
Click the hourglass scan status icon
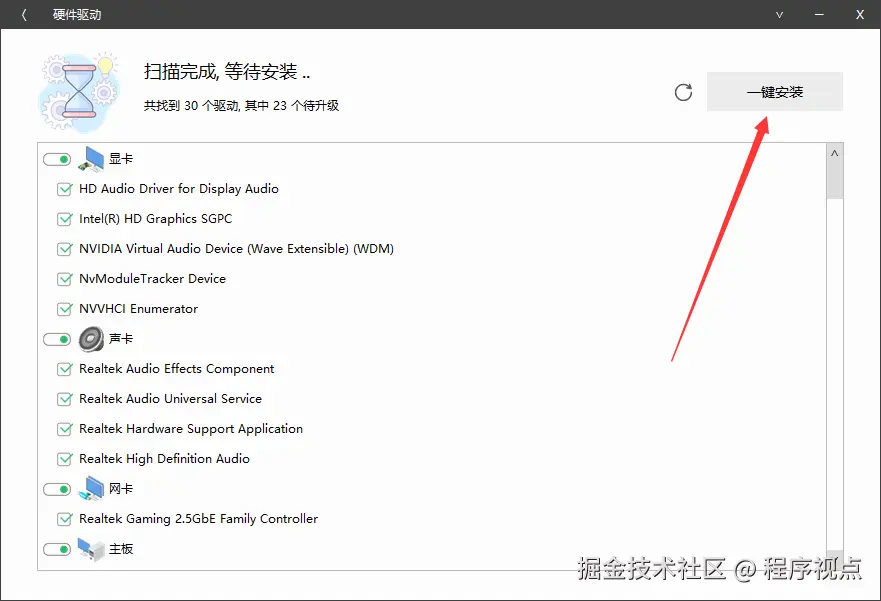point(79,92)
